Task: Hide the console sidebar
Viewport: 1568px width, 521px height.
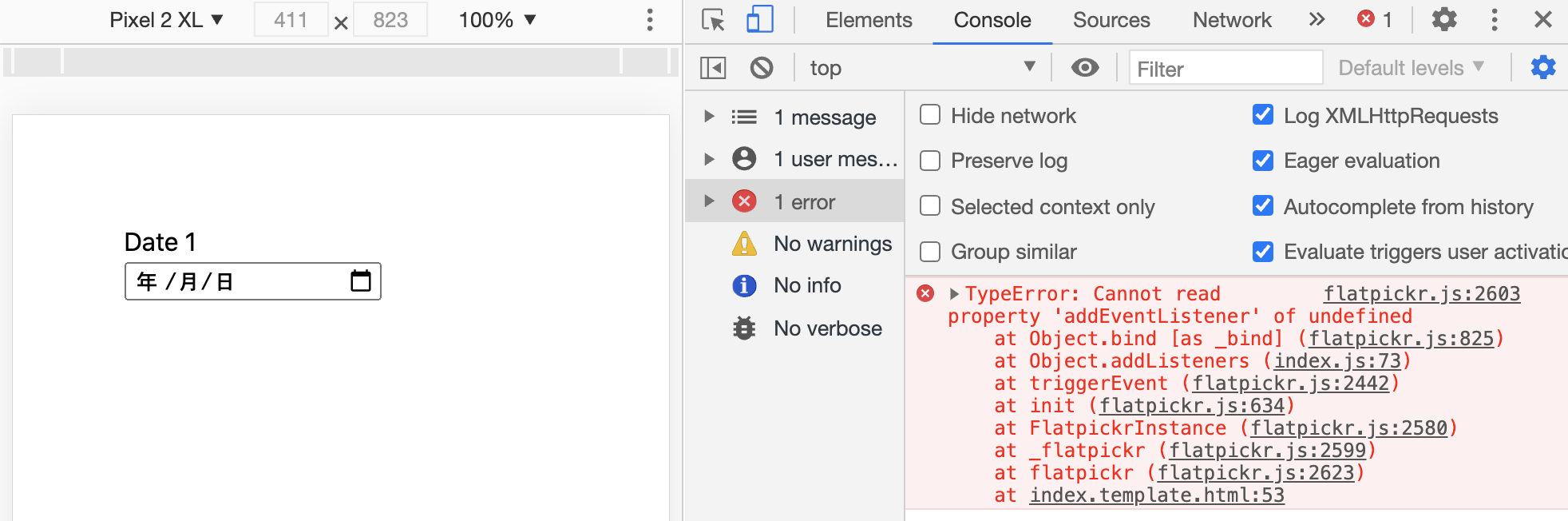Action: (x=714, y=67)
